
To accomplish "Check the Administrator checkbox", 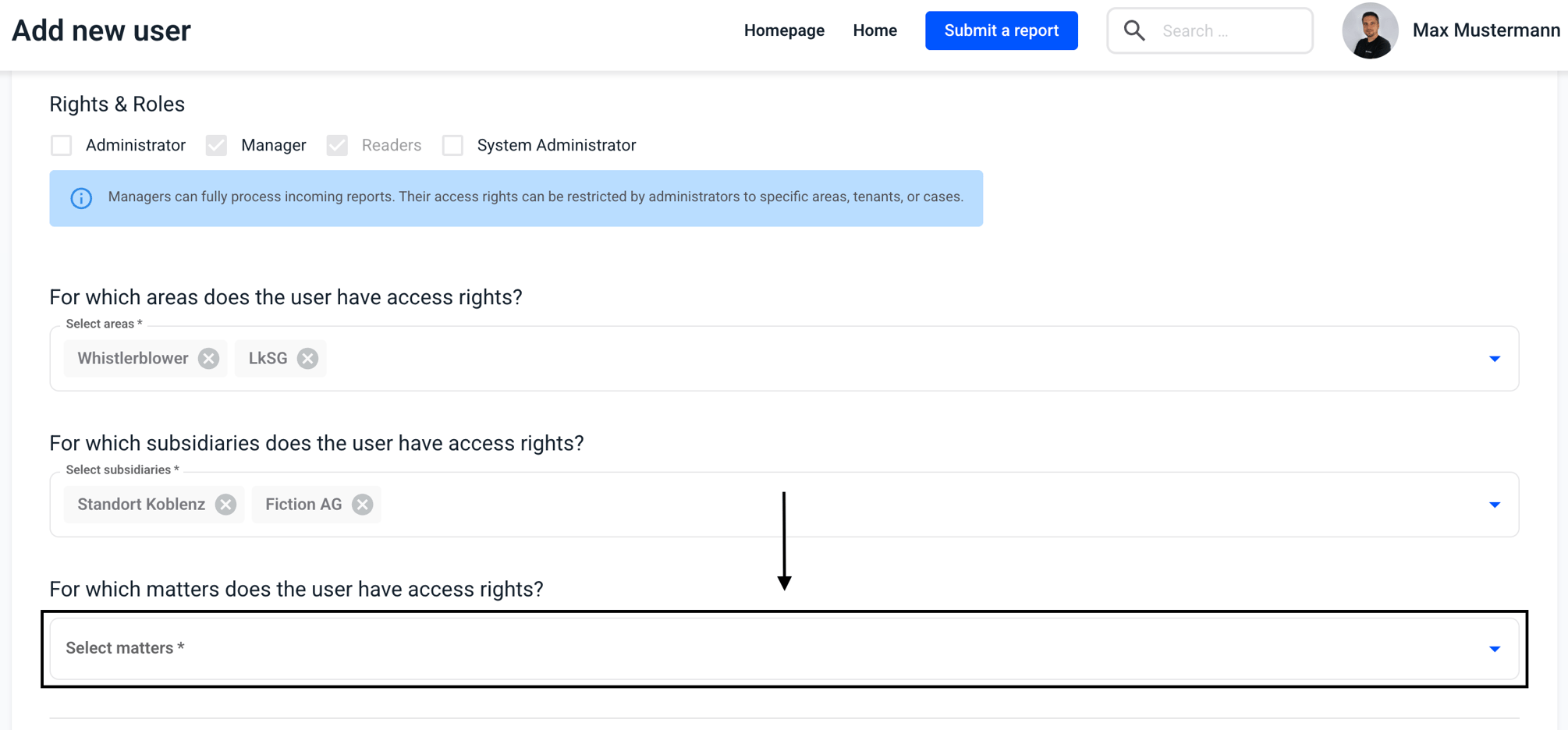I will click(61, 146).
